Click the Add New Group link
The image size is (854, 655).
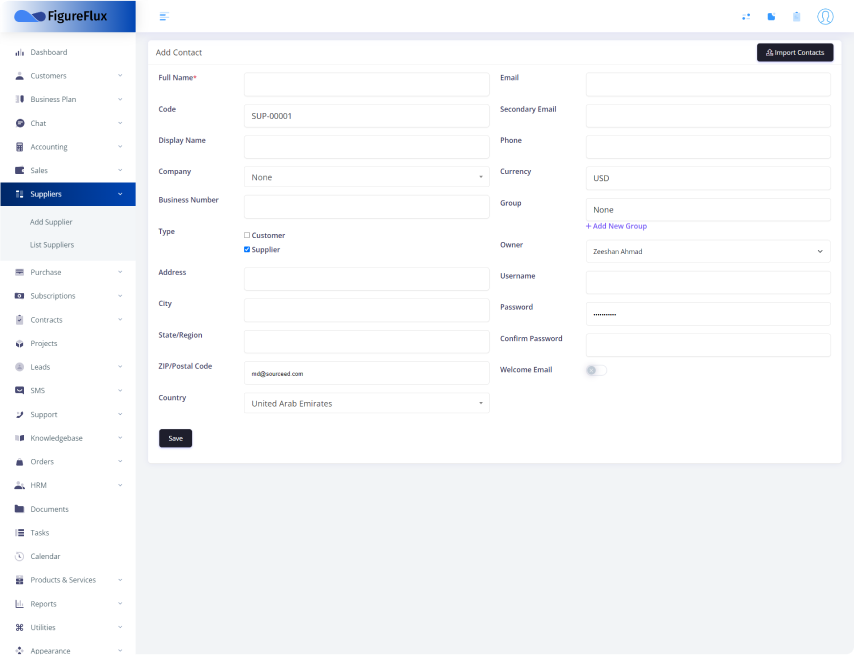(616, 226)
